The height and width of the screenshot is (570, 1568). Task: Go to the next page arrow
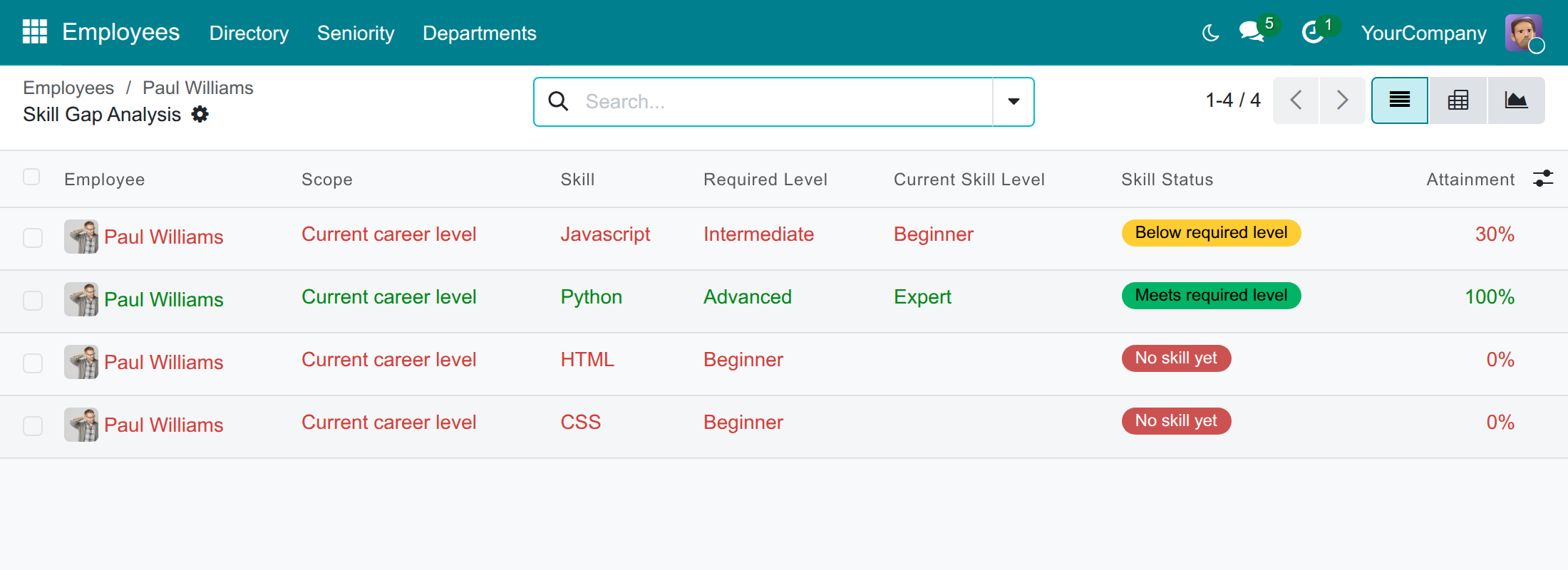pos(1342,100)
